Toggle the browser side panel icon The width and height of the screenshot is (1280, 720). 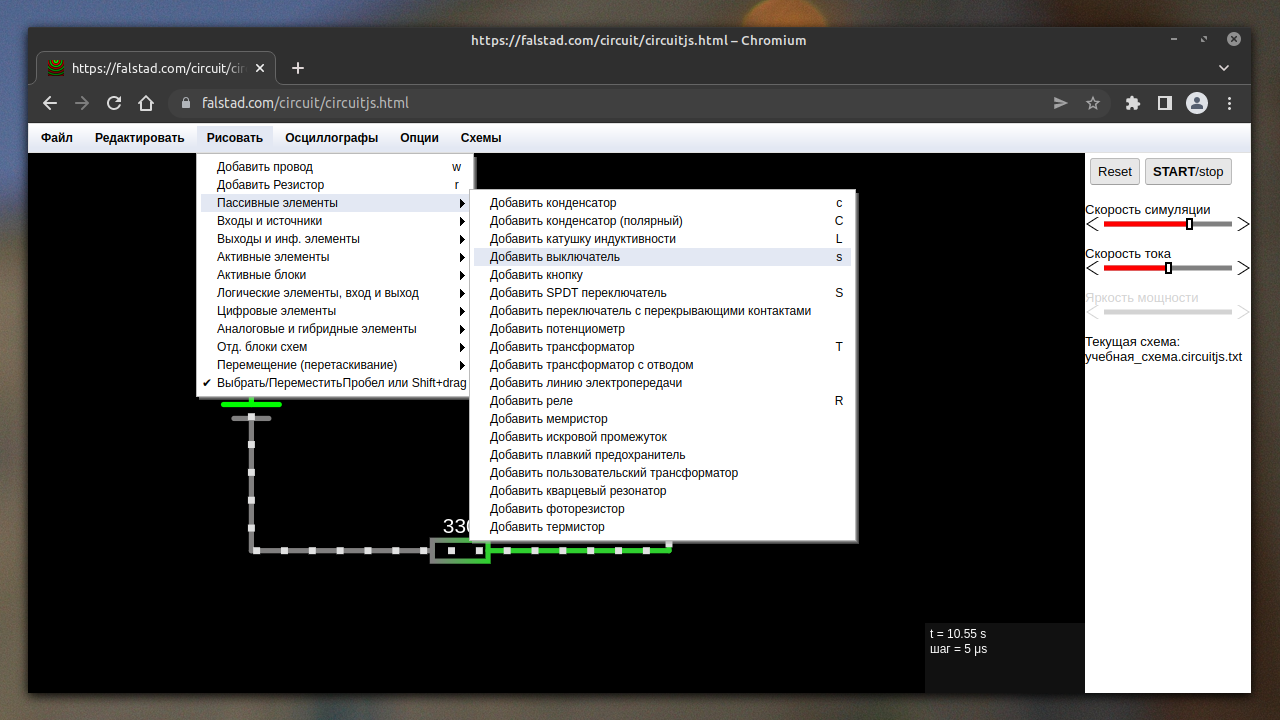[1165, 103]
